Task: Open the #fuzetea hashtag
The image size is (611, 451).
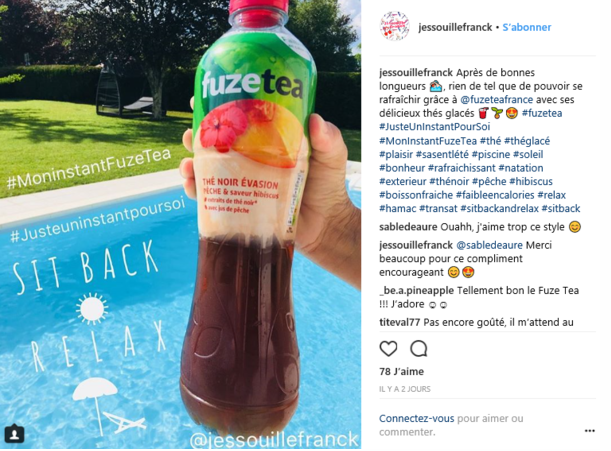Action: tap(542, 113)
